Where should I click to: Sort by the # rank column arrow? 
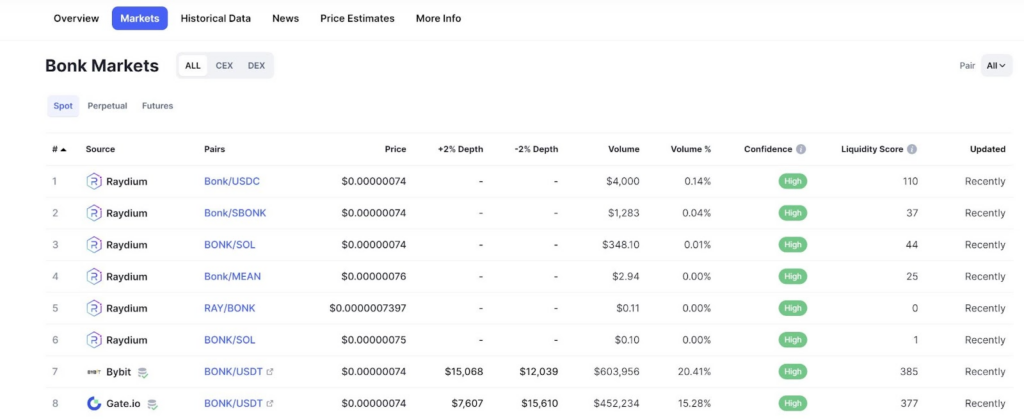click(x=63, y=149)
